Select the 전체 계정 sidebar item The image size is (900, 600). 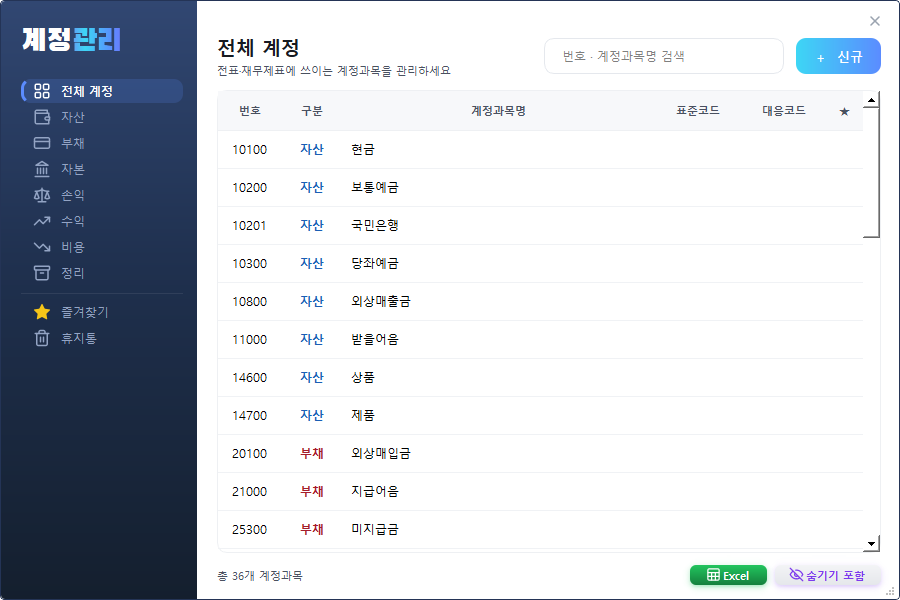[x=102, y=91]
